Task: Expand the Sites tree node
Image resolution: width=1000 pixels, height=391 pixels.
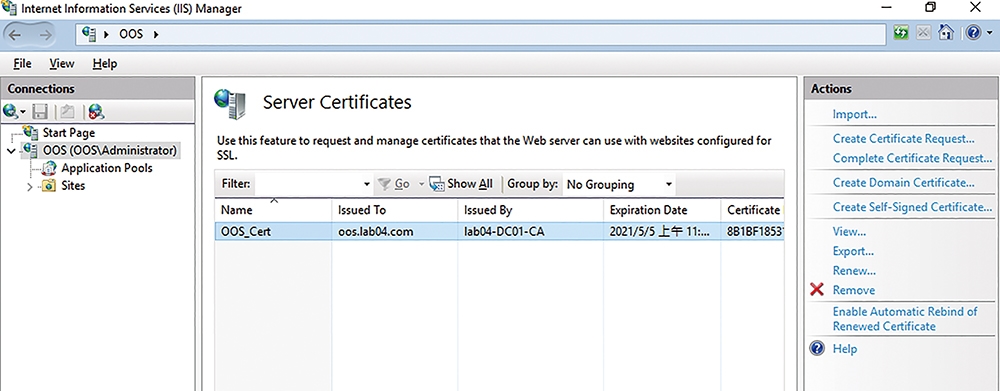Action: coord(29,187)
